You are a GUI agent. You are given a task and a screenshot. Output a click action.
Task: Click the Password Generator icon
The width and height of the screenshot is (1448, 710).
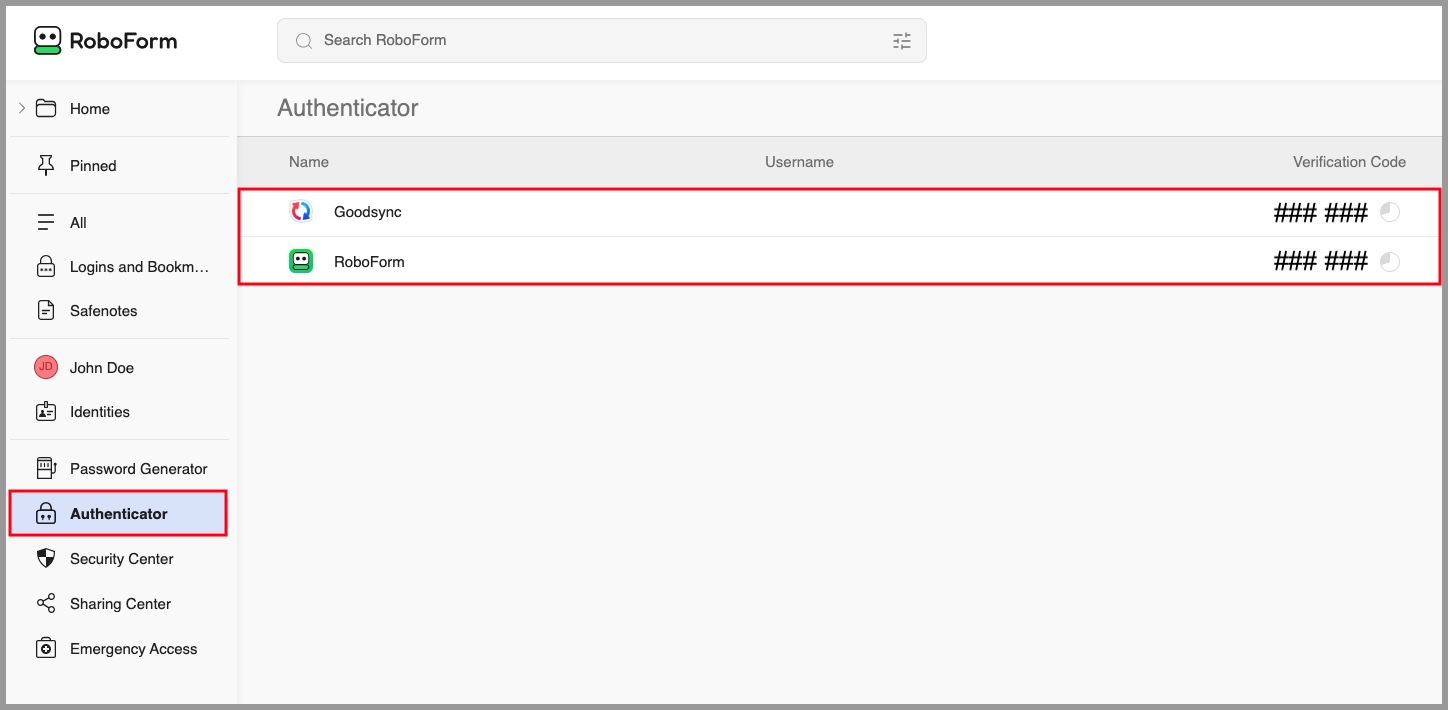pyautogui.click(x=46, y=468)
